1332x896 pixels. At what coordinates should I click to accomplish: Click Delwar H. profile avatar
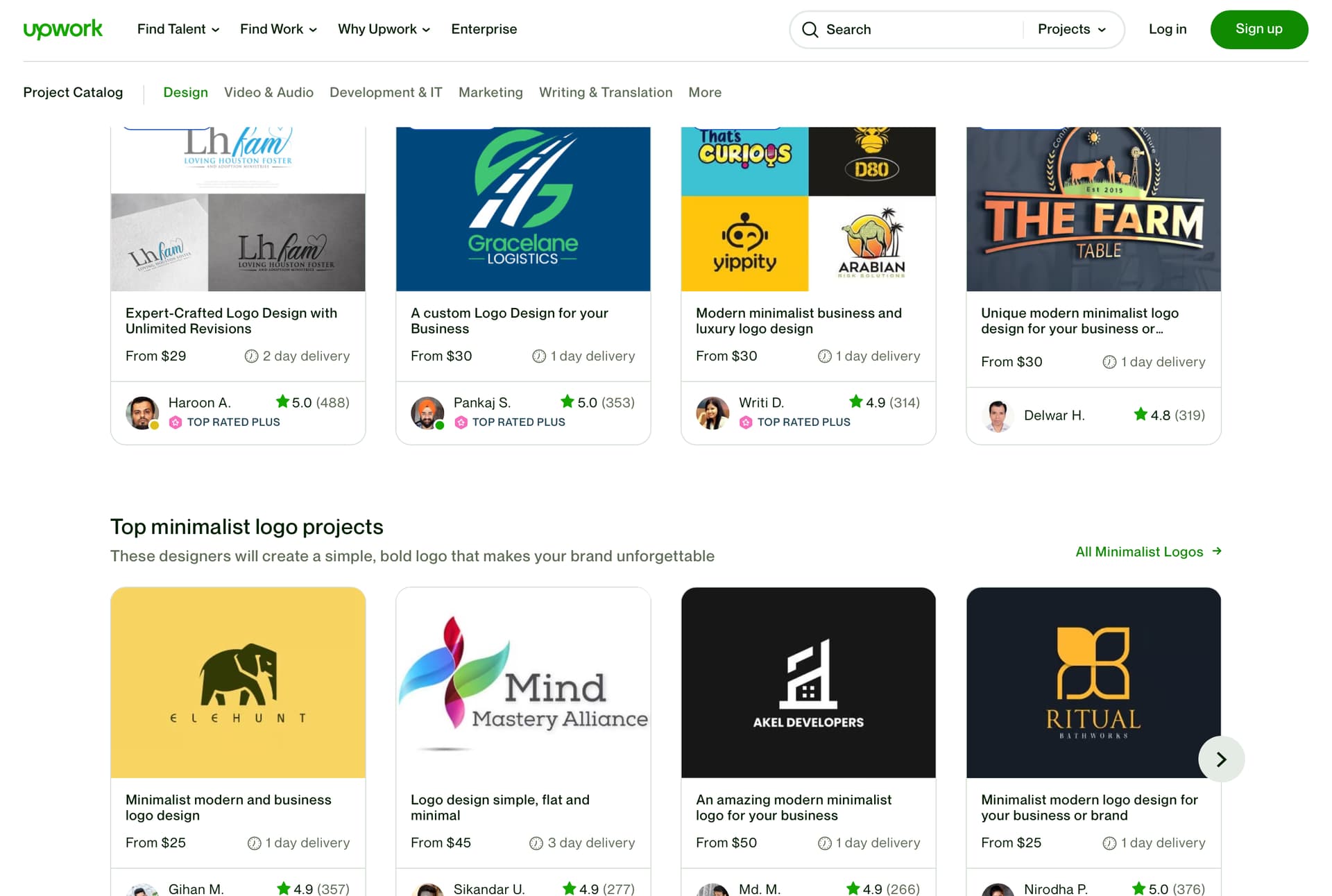[998, 415]
